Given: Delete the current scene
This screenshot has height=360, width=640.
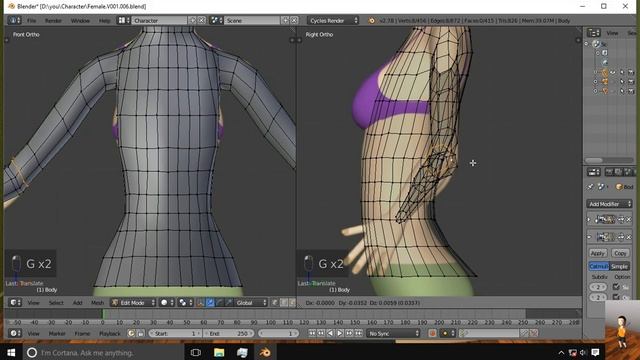Looking at the screenshot, I should [x=294, y=20].
